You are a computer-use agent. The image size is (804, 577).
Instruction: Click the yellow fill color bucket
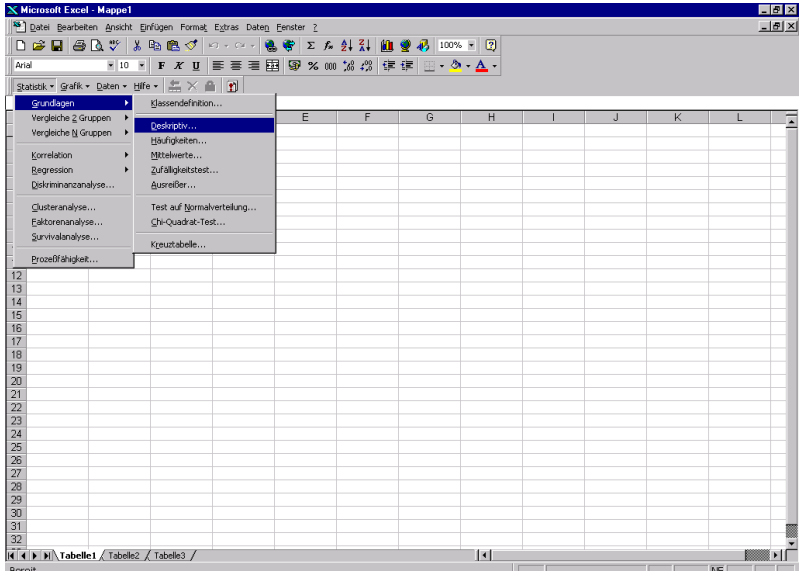(x=456, y=66)
